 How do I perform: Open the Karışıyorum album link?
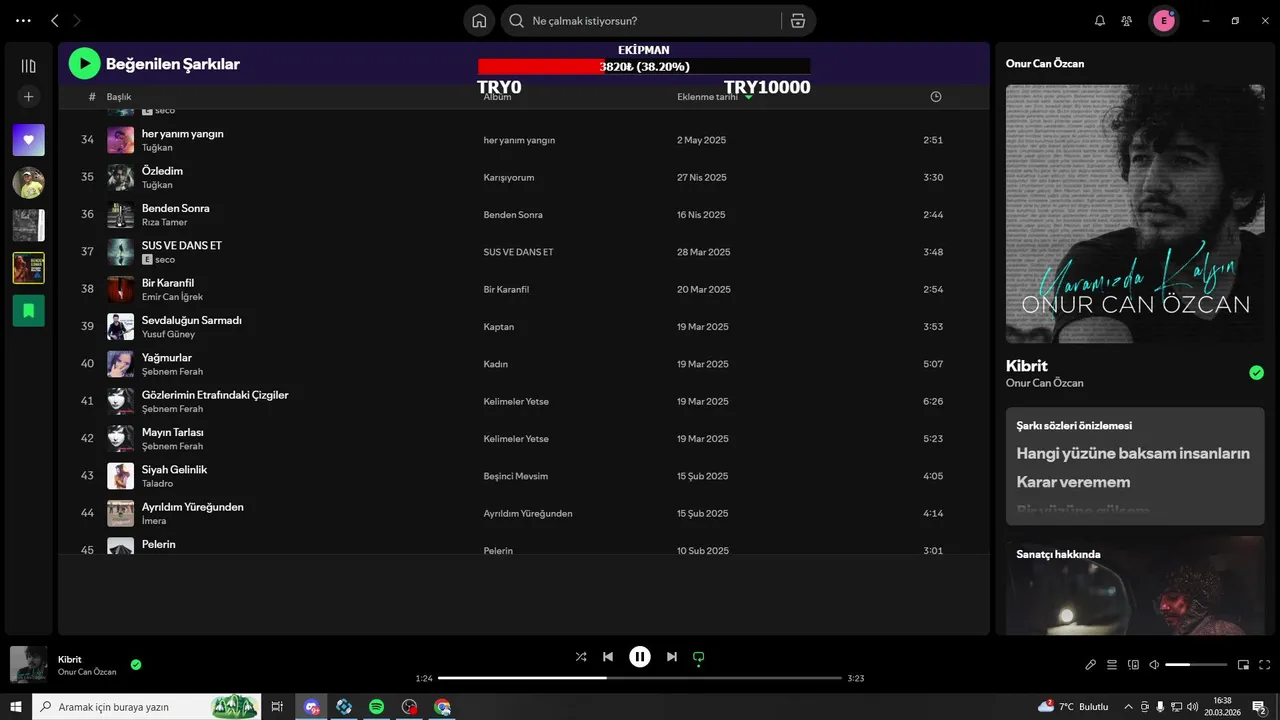click(509, 177)
